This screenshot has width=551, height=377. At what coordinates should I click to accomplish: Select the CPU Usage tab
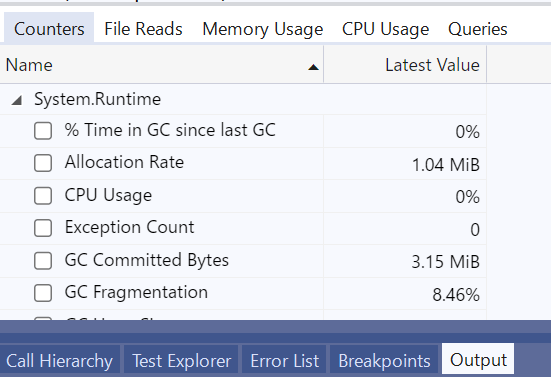point(385,29)
